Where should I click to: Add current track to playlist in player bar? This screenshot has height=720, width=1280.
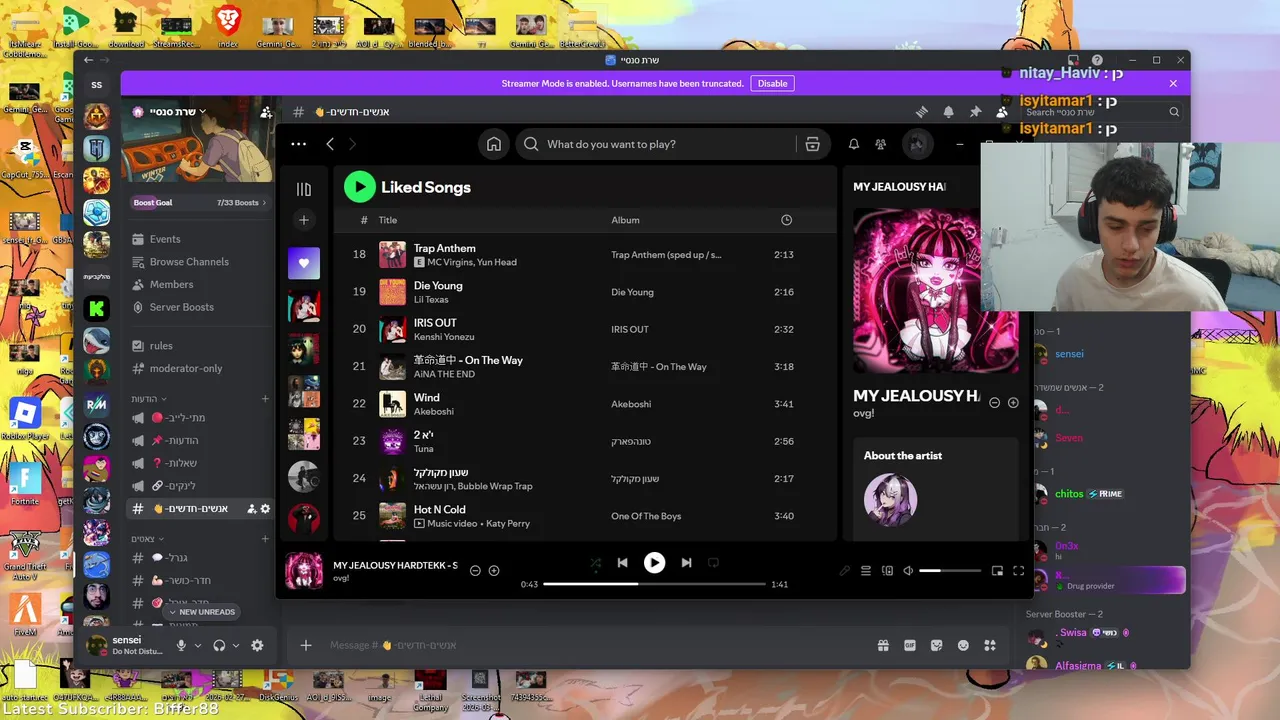click(494, 571)
